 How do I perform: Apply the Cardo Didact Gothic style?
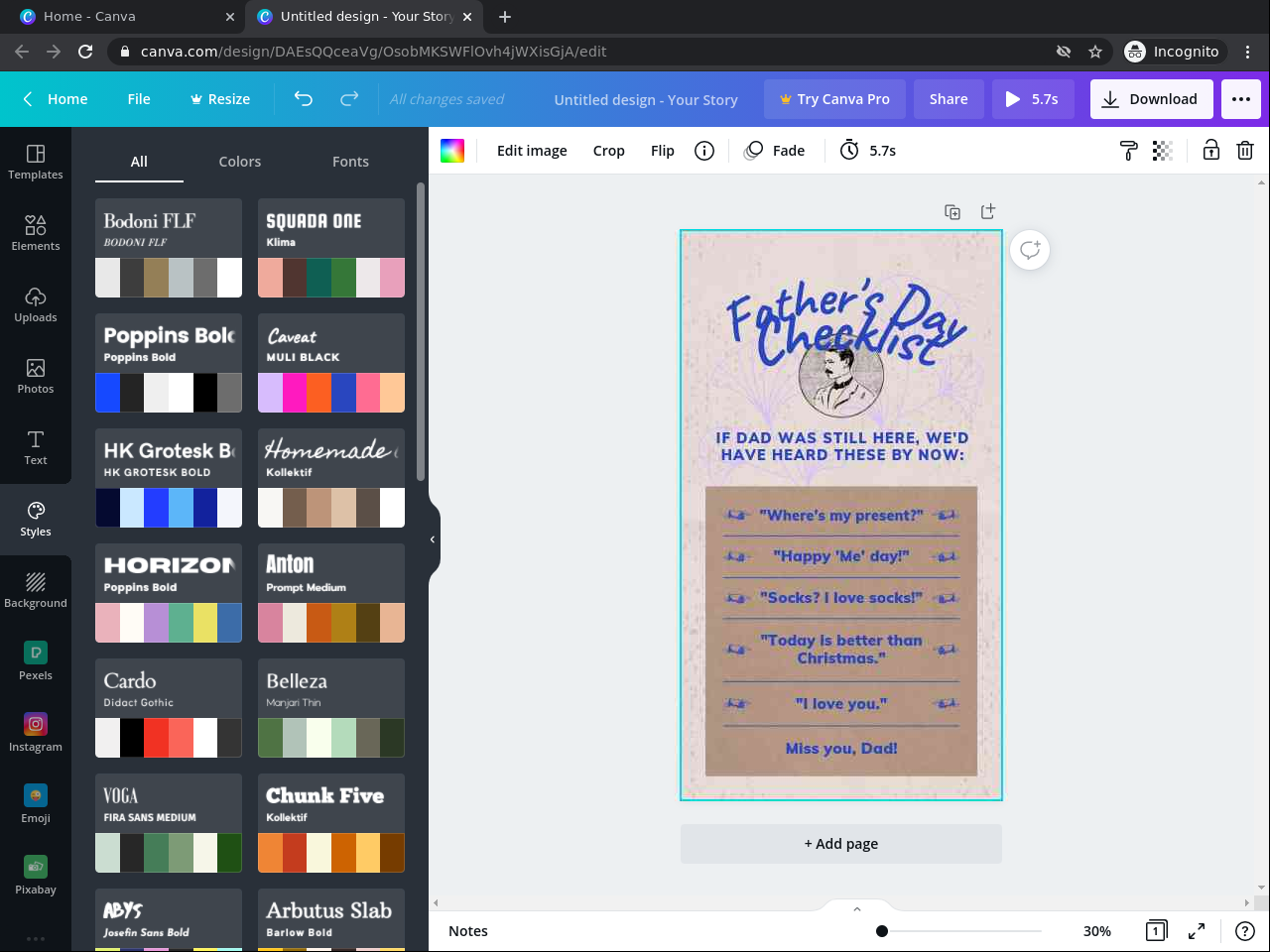[169, 708]
